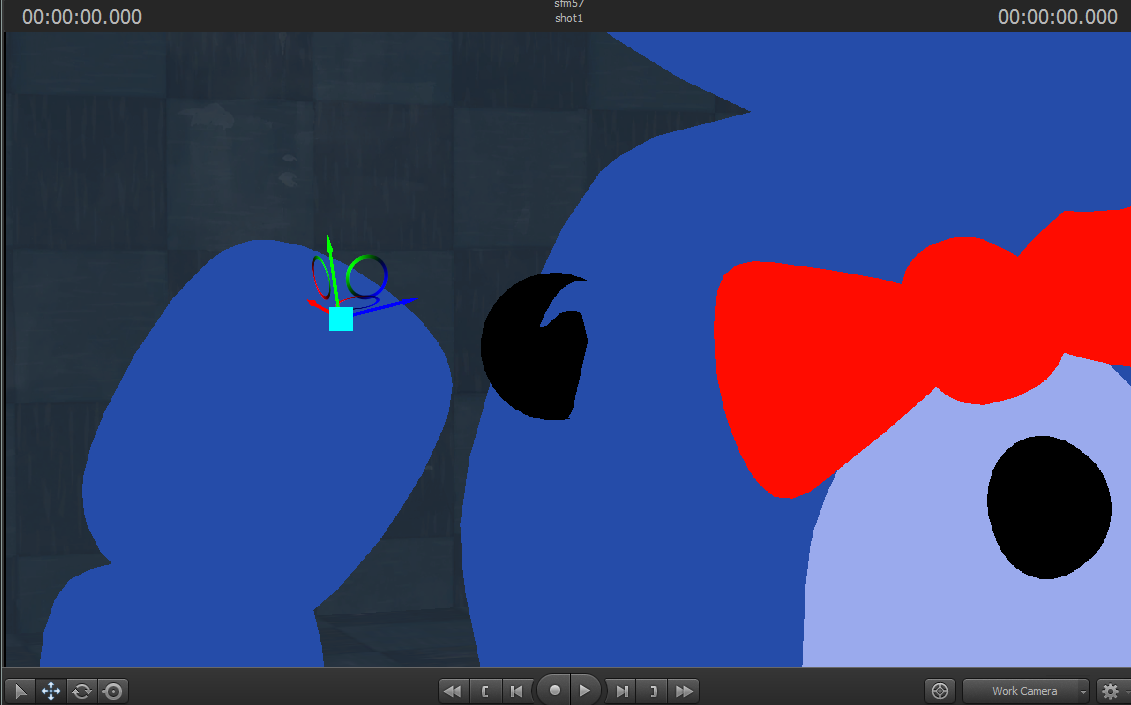Choose the selection arrow tool
The image size is (1131, 705).
(x=20, y=691)
